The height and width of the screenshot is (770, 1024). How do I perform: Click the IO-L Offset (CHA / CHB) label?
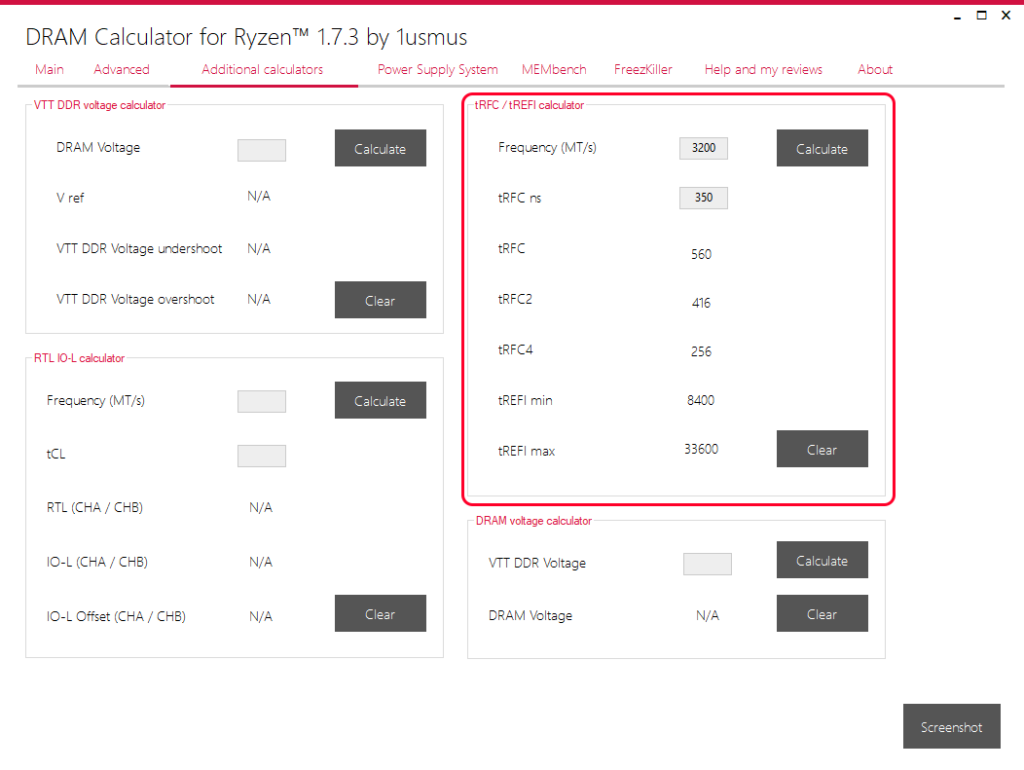coord(116,617)
